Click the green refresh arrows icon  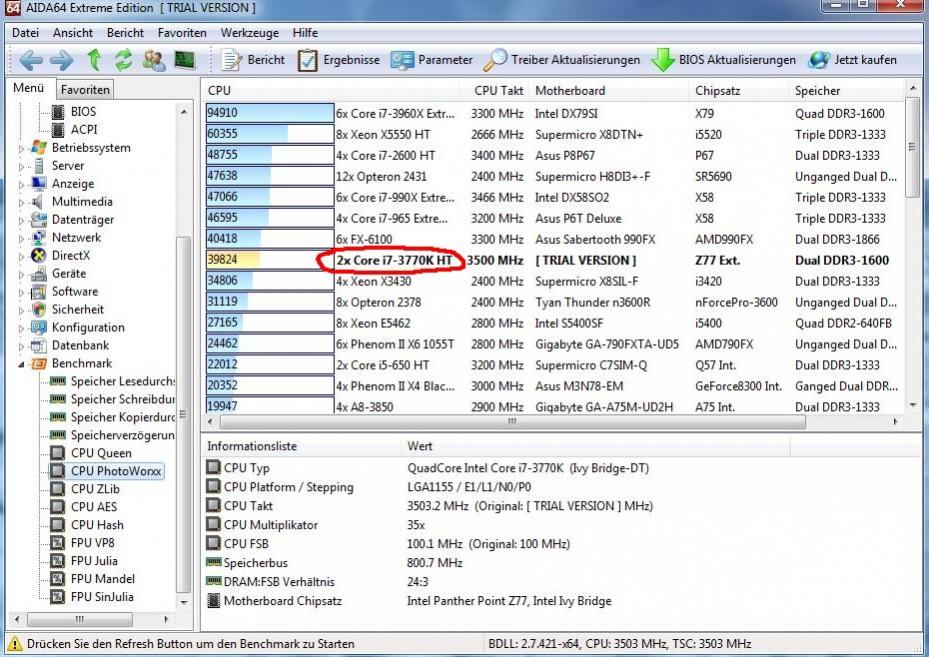pyautogui.click(x=123, y=60)
